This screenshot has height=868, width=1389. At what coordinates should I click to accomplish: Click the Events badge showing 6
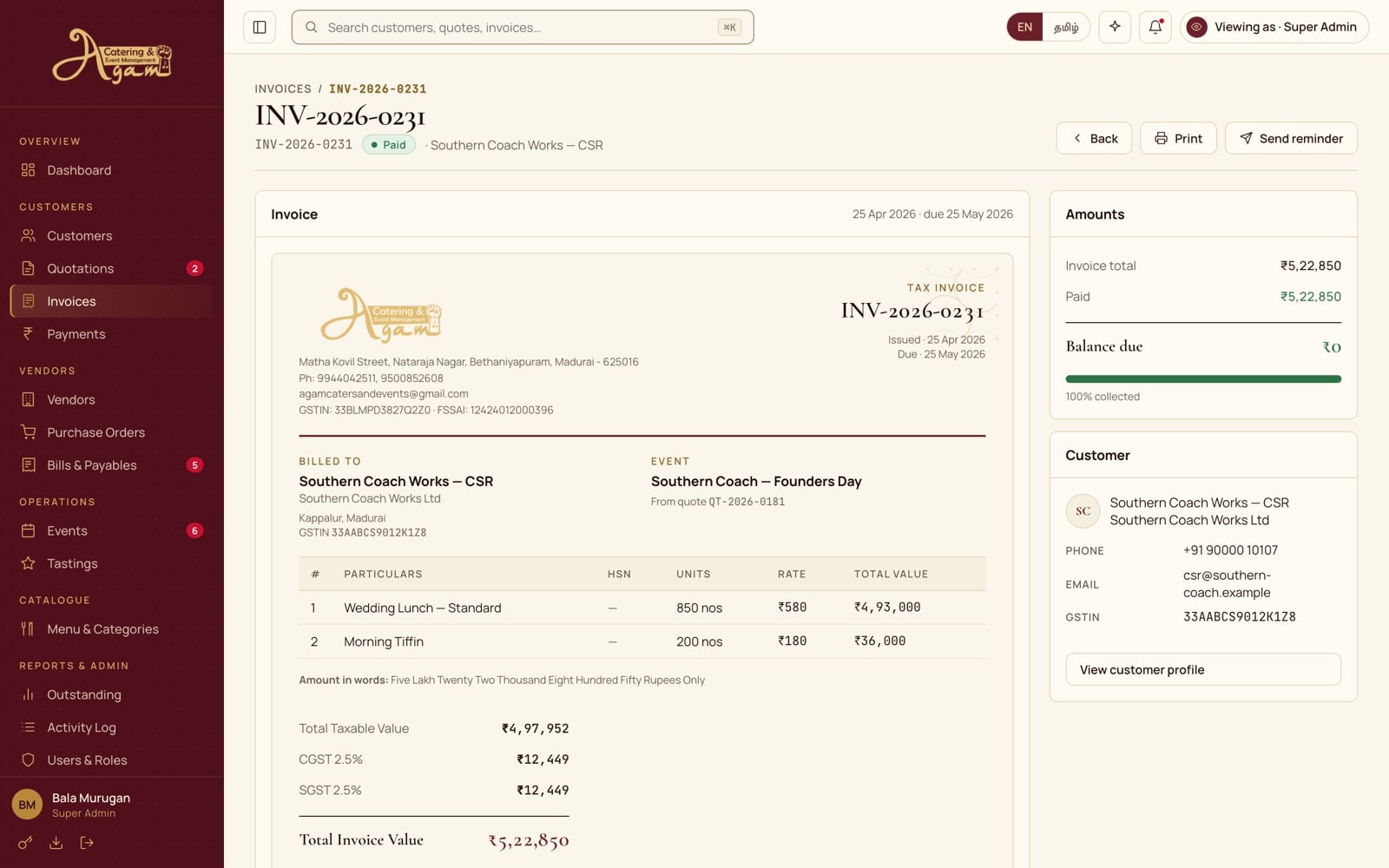click(194, 531)
